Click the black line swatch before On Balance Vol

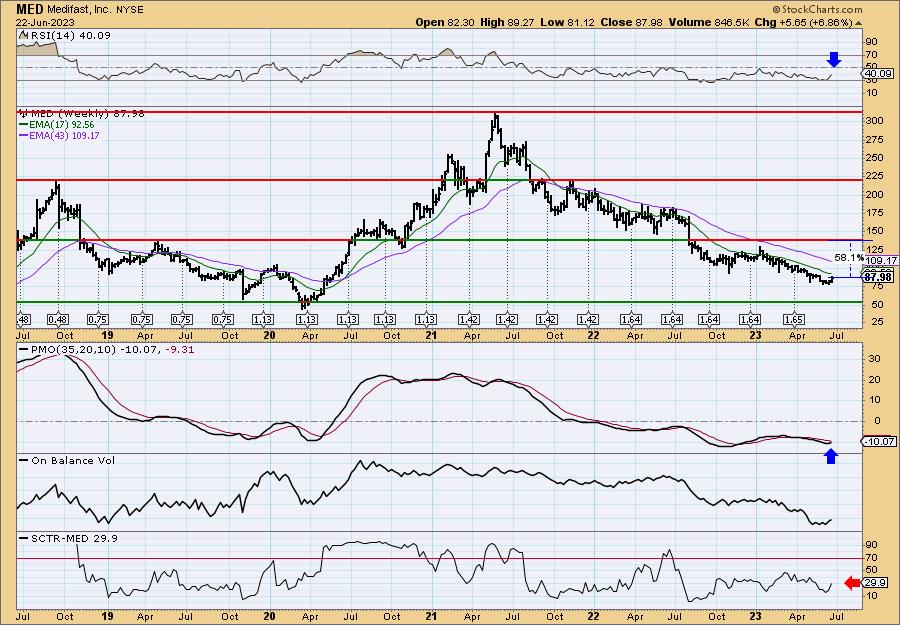pyautogui.click(x=24, y=461)
